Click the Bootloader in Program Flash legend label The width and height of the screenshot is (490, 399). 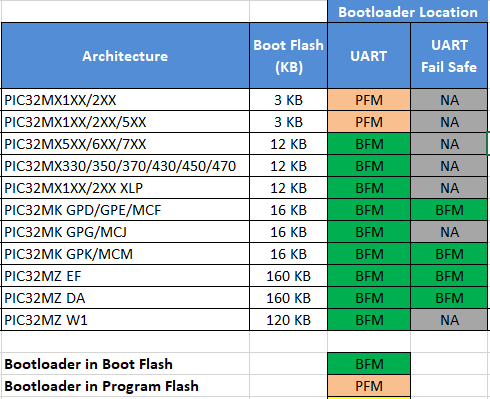coord(101,386)
